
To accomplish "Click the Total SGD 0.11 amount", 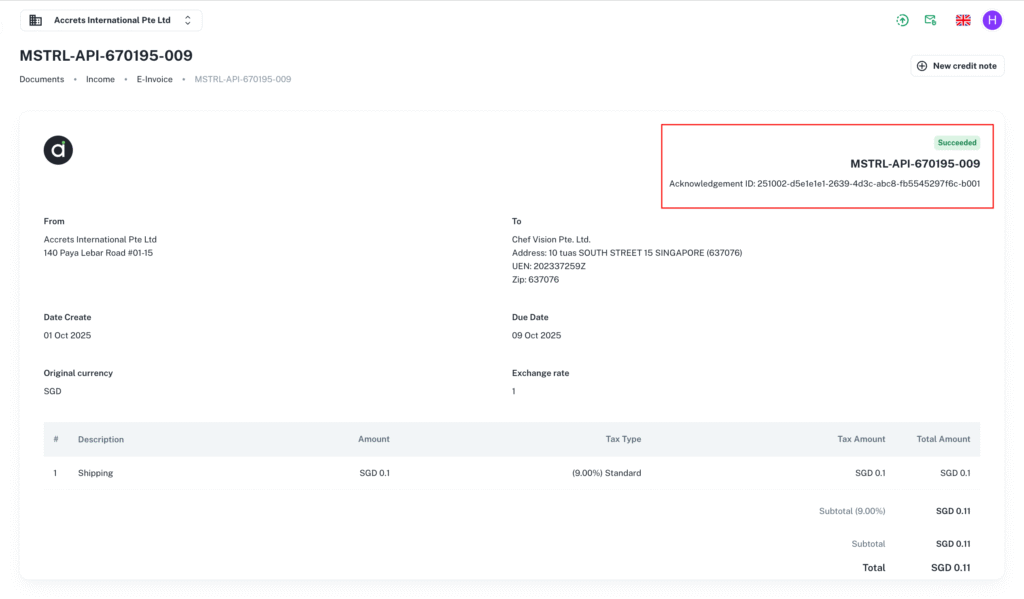I will pos(949,567).
